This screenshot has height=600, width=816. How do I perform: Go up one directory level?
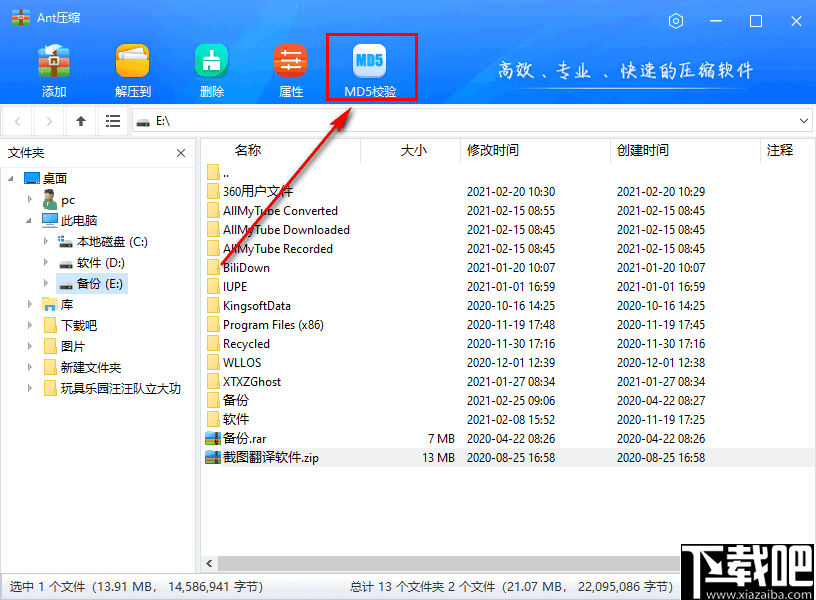(81, 121)
